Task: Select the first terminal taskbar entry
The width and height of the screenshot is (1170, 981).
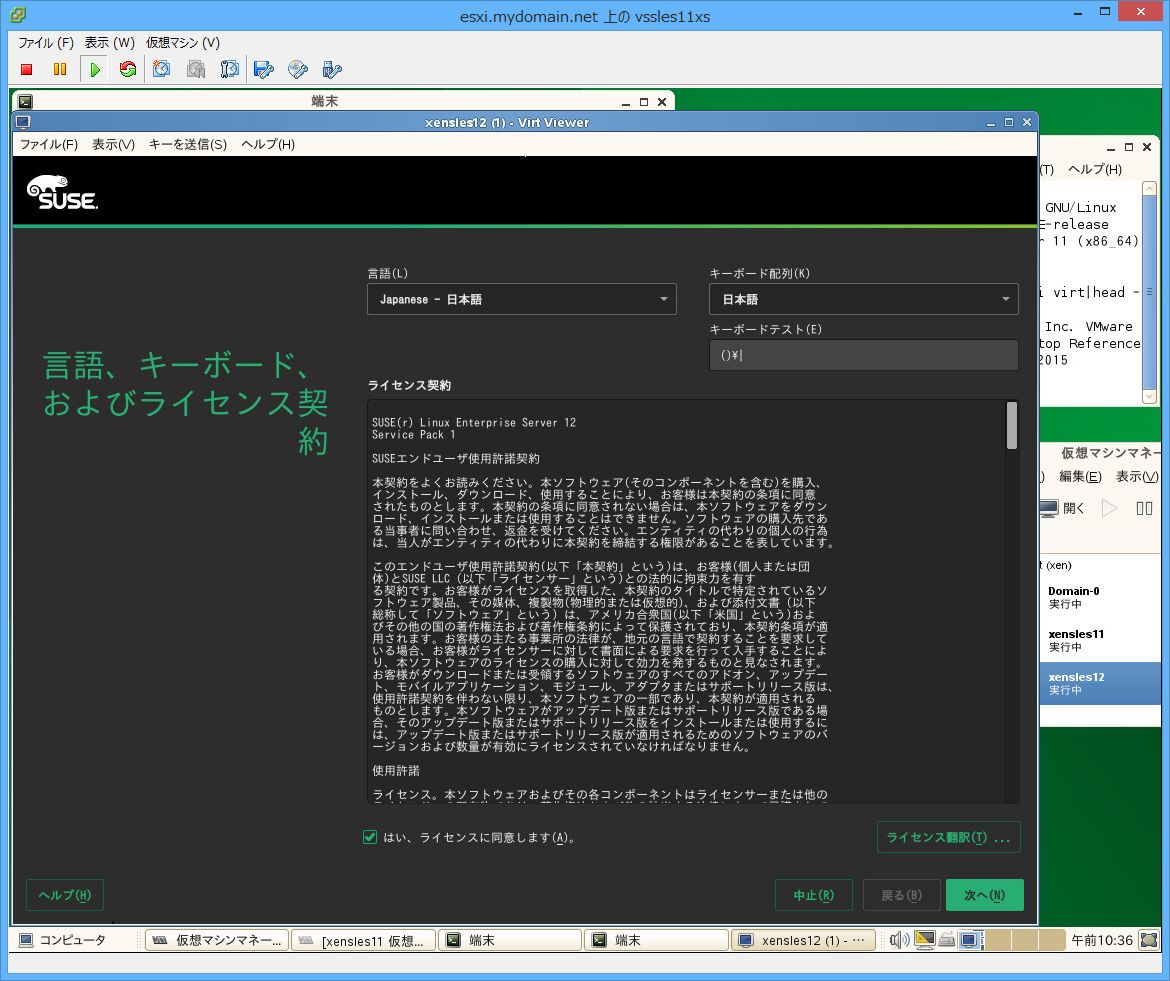Action: coord(509,940)
